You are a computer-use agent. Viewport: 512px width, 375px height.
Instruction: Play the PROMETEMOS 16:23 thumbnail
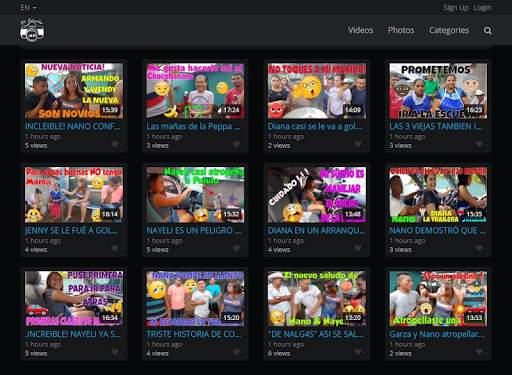click(438, 91)
